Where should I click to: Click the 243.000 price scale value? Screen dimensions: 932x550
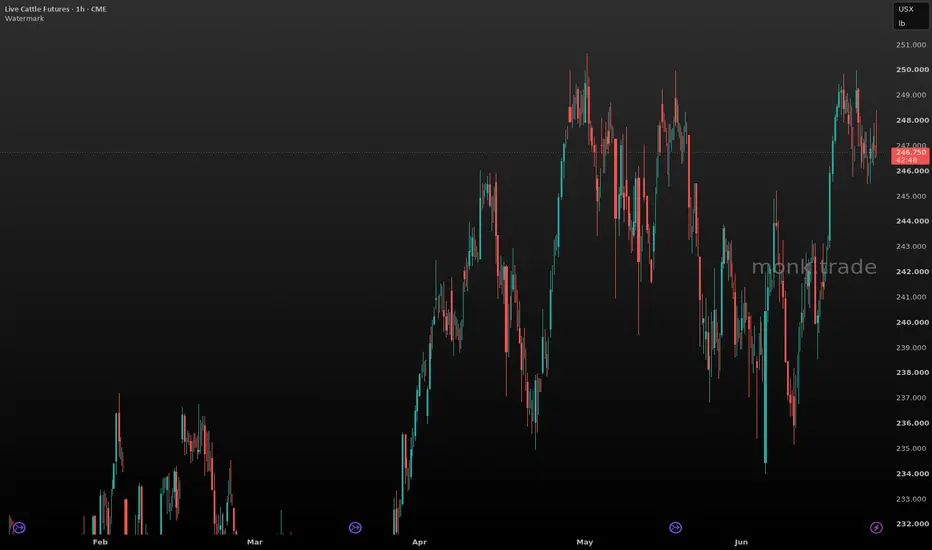coord(911,246)
